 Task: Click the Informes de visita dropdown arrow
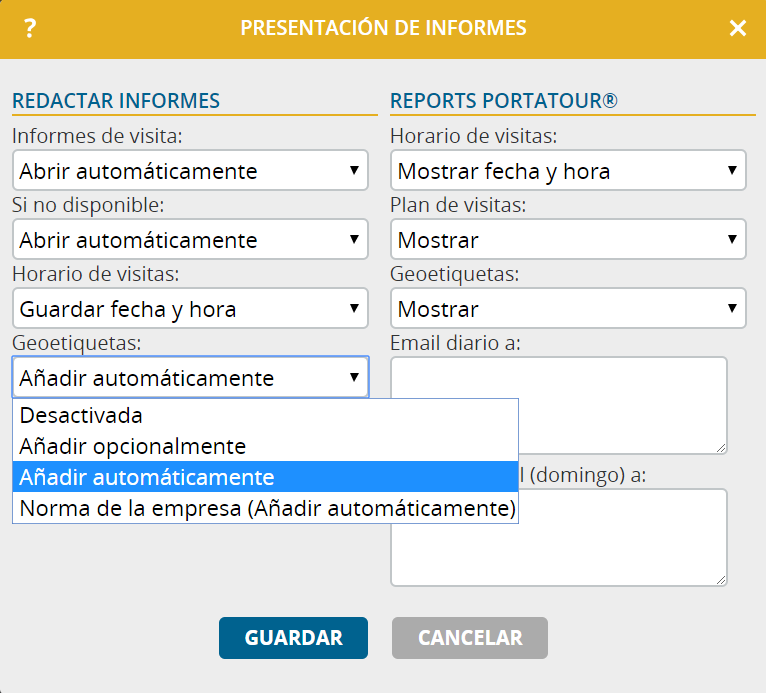354,170
